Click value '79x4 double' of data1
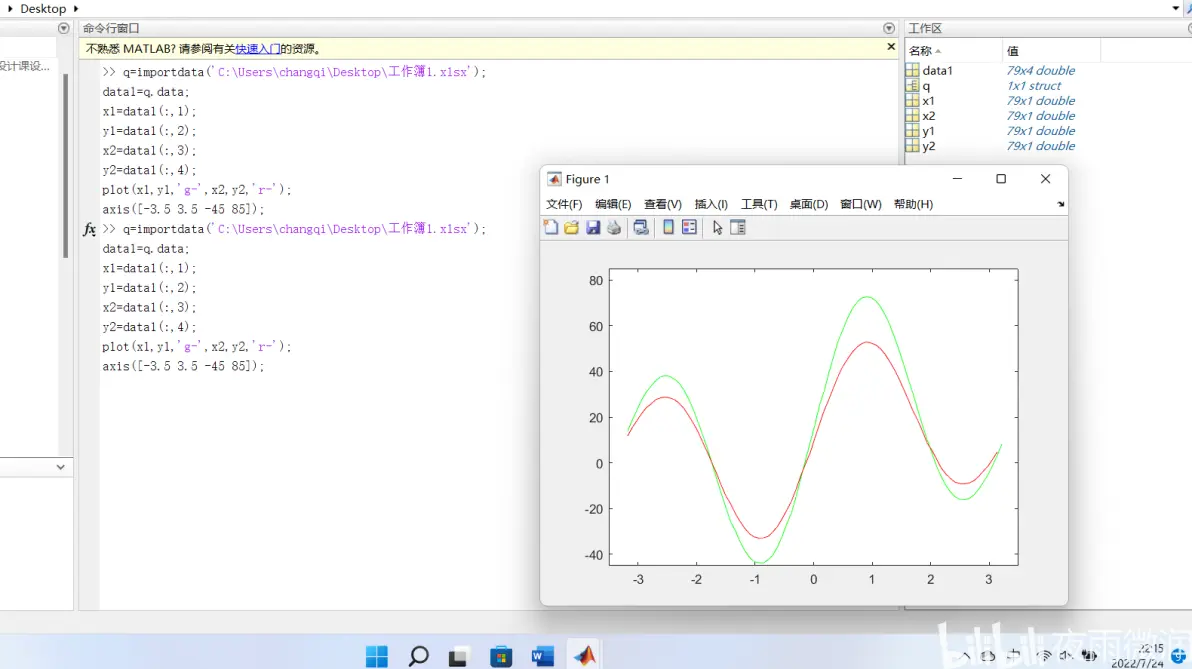 point(1041,70)
